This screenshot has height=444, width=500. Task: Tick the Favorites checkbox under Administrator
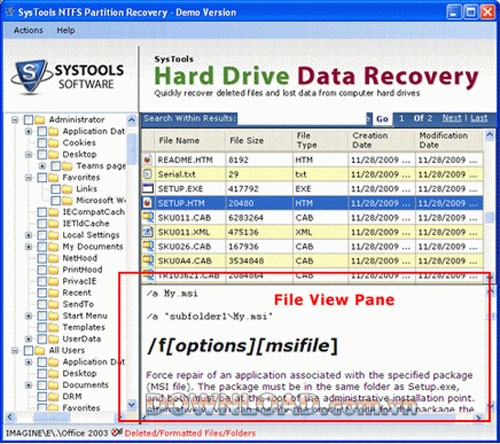click(42, 178)
